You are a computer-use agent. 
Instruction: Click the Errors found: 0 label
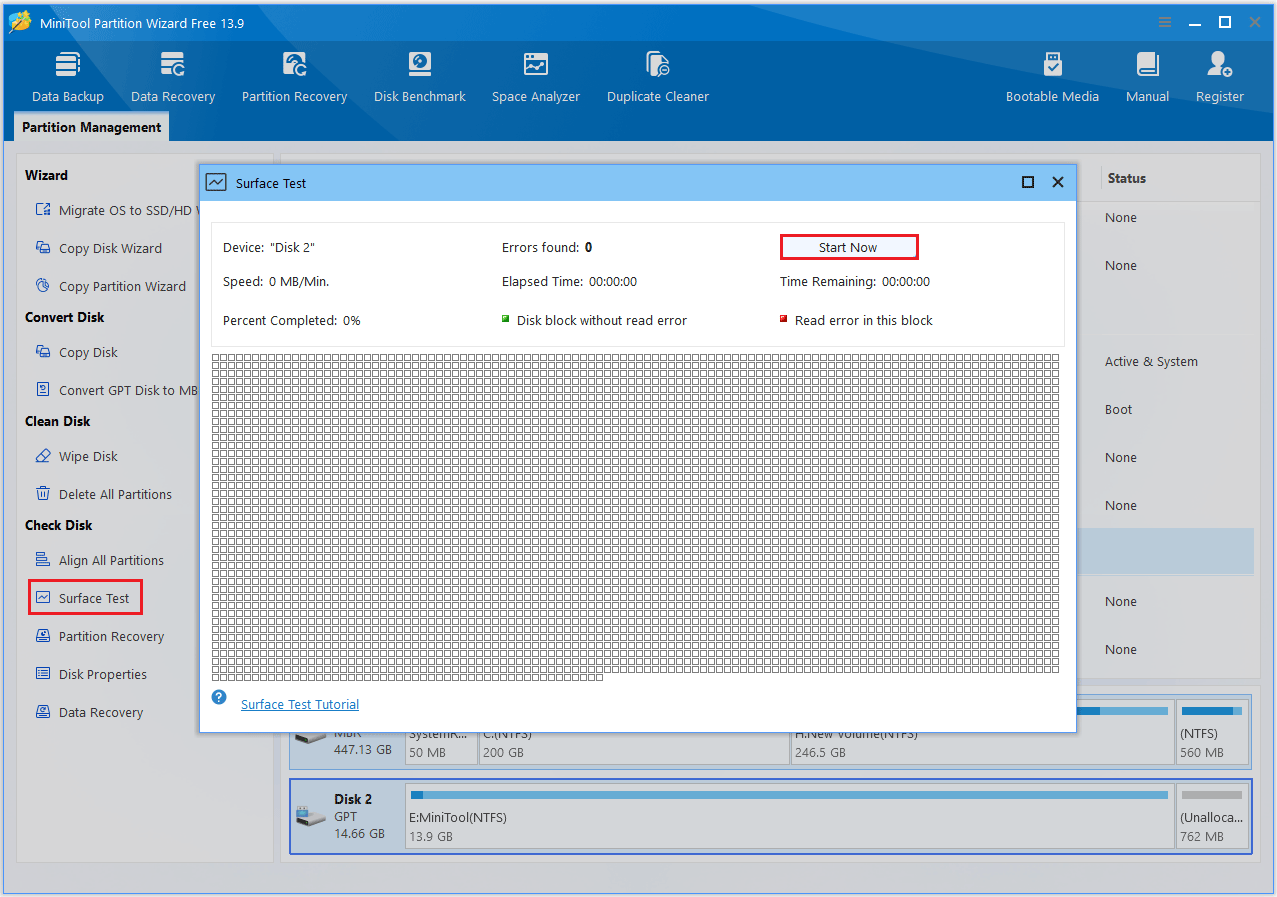(547, 247)
